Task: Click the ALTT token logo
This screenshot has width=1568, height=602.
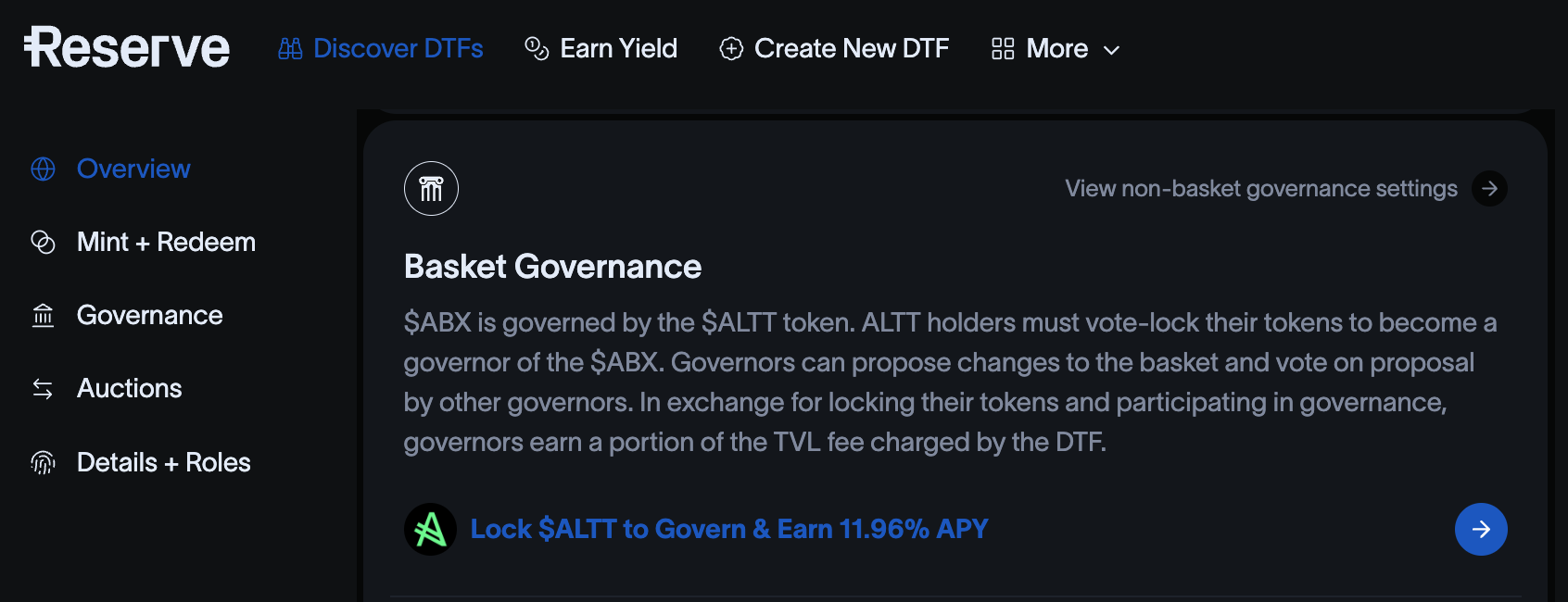Action: click(x=430, y=529)
